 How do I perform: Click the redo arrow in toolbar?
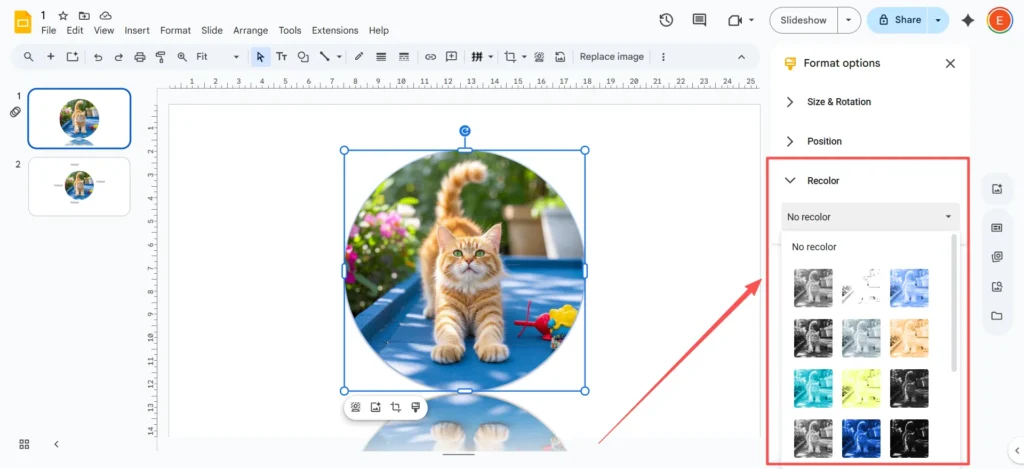(118, 57)
